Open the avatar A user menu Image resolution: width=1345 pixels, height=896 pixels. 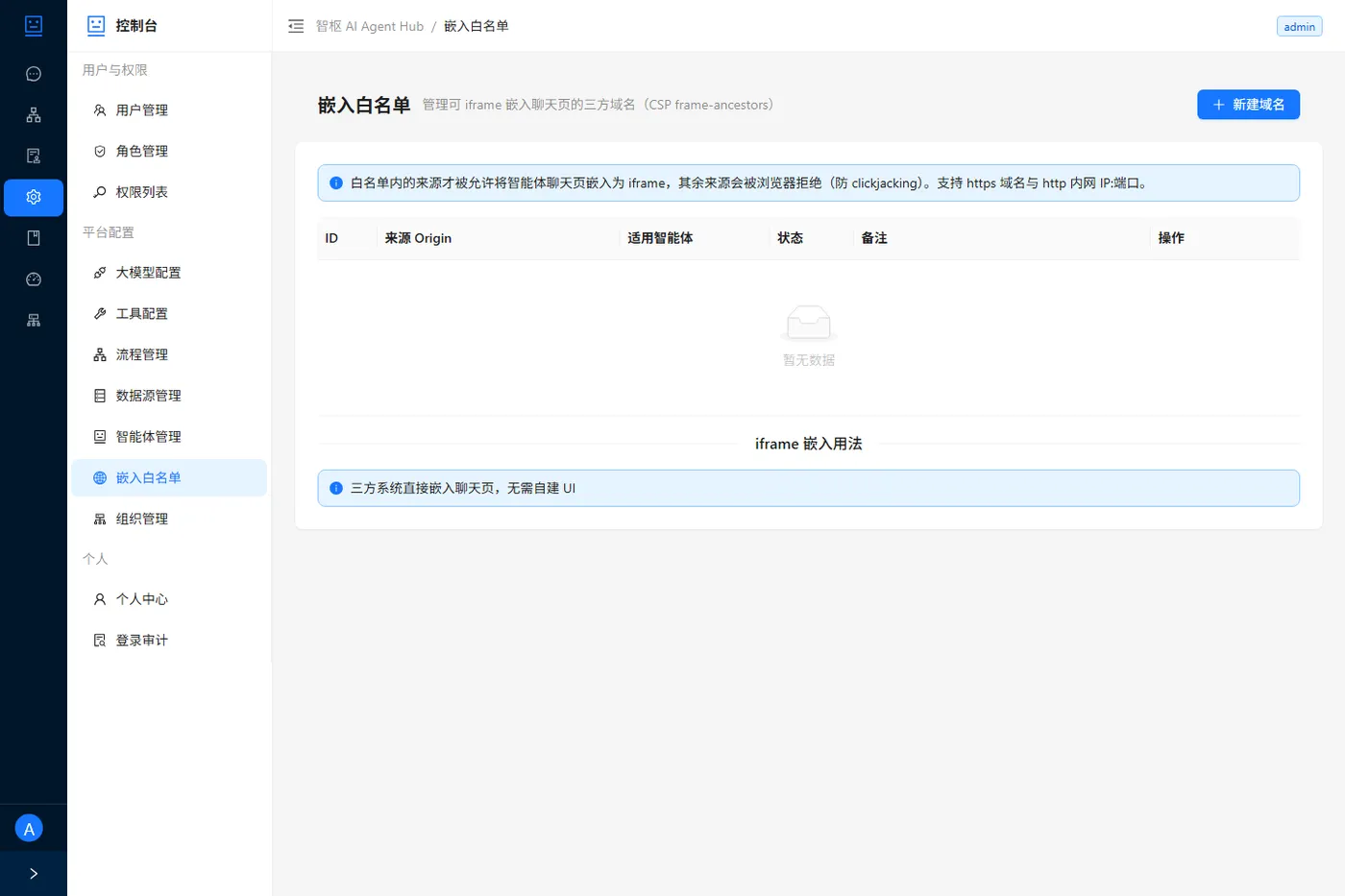(29, 829)
